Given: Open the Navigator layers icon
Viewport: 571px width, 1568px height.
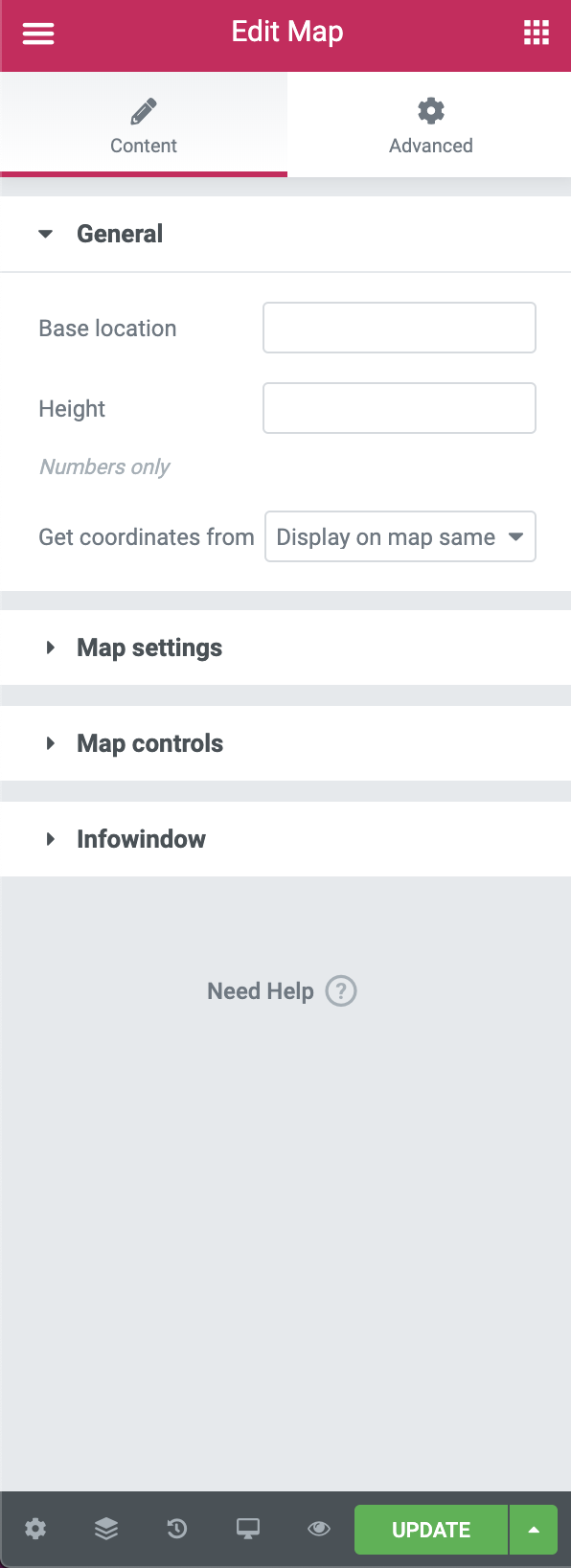Looking at the screenshot, I should (105, 1530).
